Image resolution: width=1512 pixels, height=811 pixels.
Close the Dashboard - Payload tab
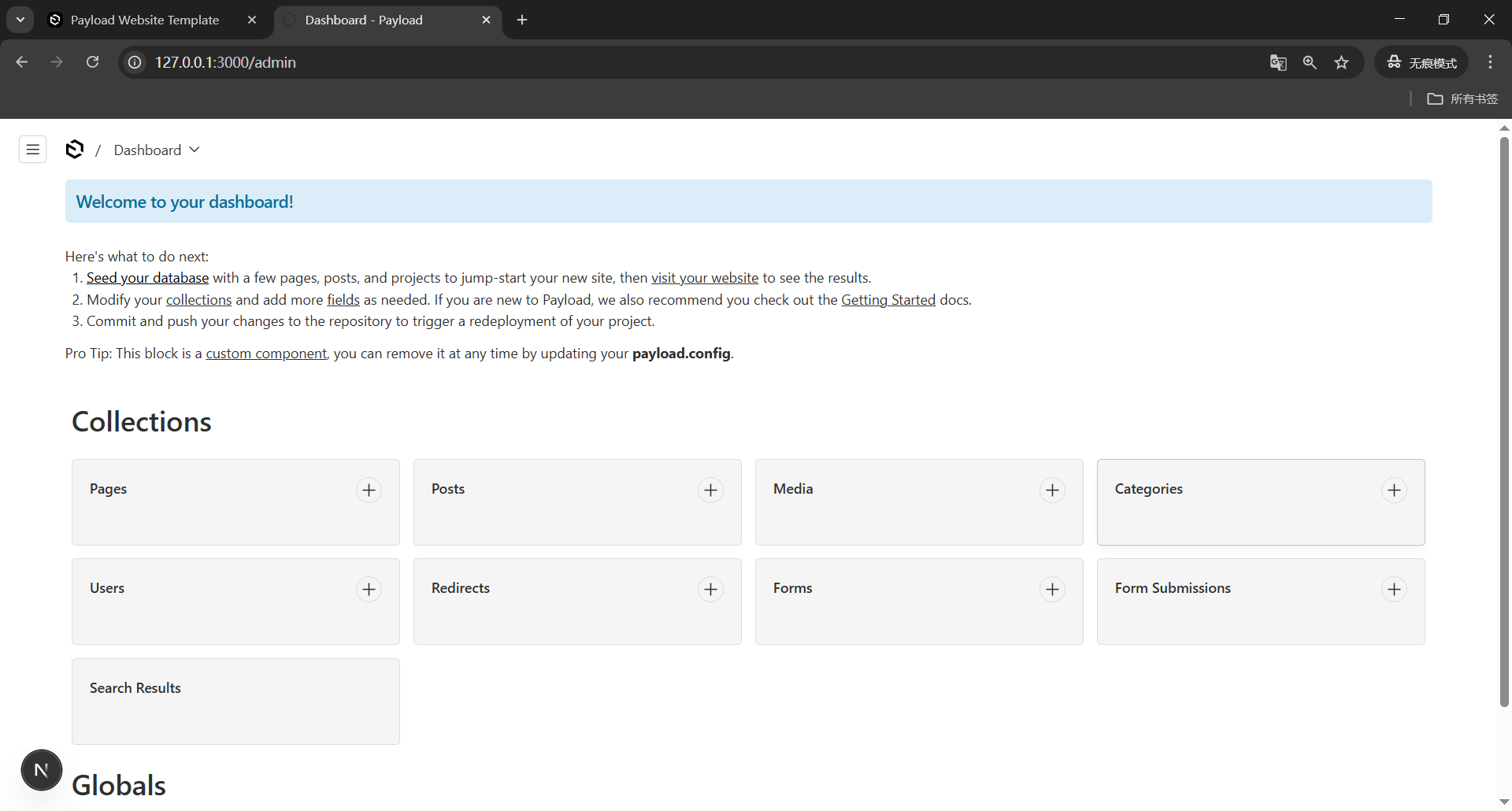coord(486,20)
